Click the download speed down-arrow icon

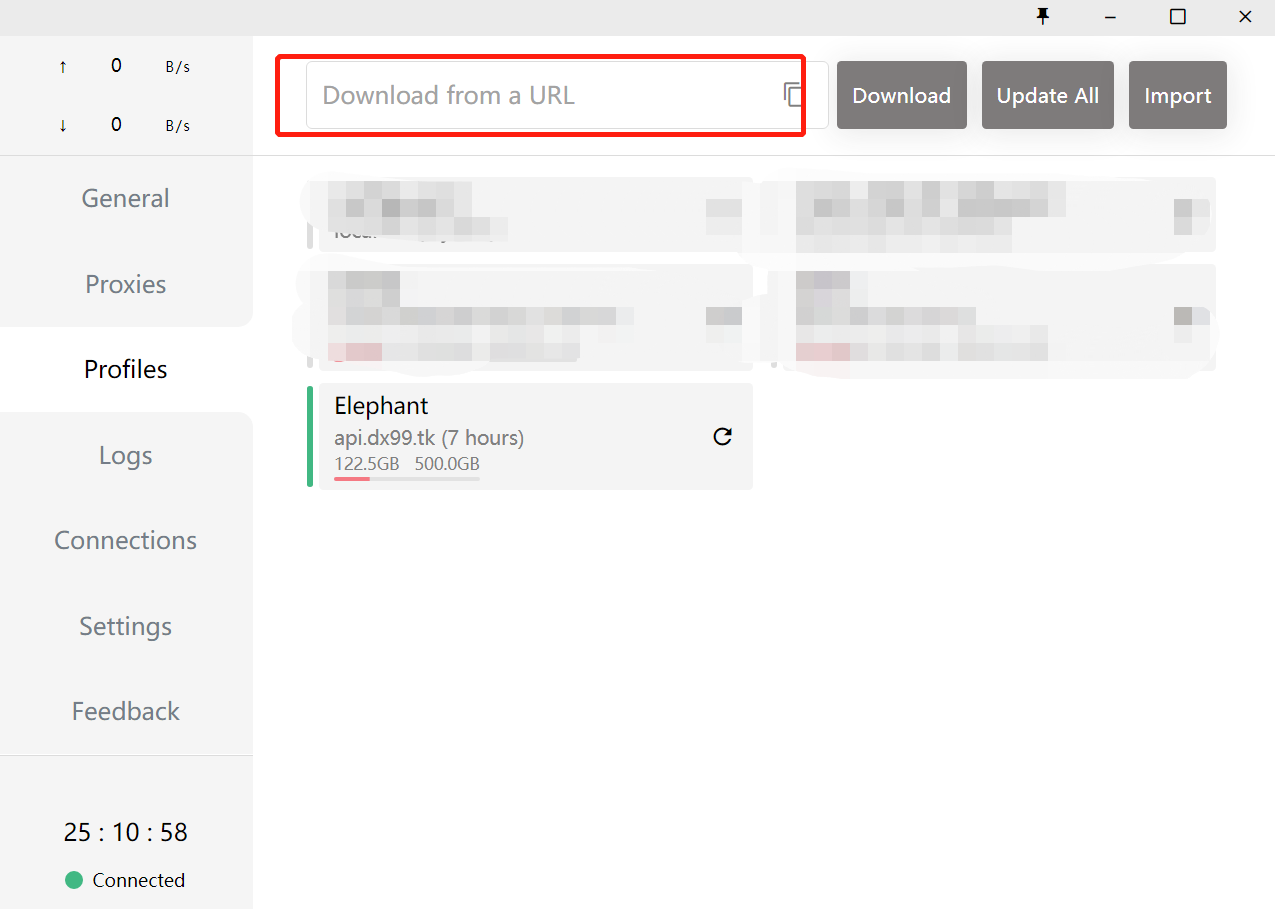pyautogui.click(x=63, y=125)
